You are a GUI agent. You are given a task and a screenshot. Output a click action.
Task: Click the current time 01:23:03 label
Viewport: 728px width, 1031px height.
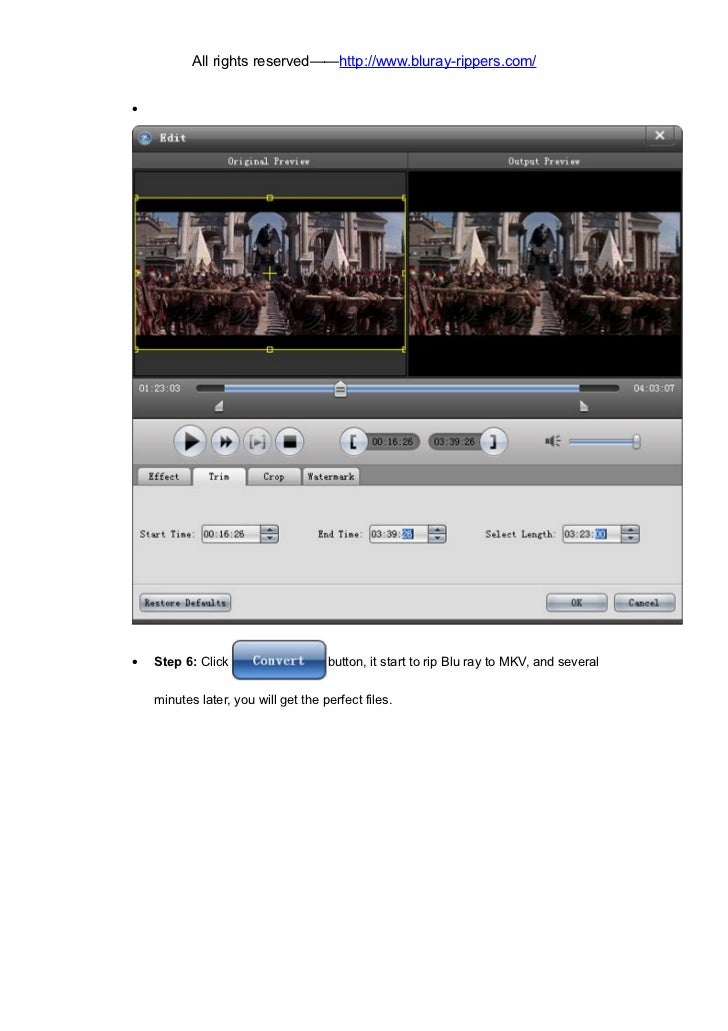(159, 389)
